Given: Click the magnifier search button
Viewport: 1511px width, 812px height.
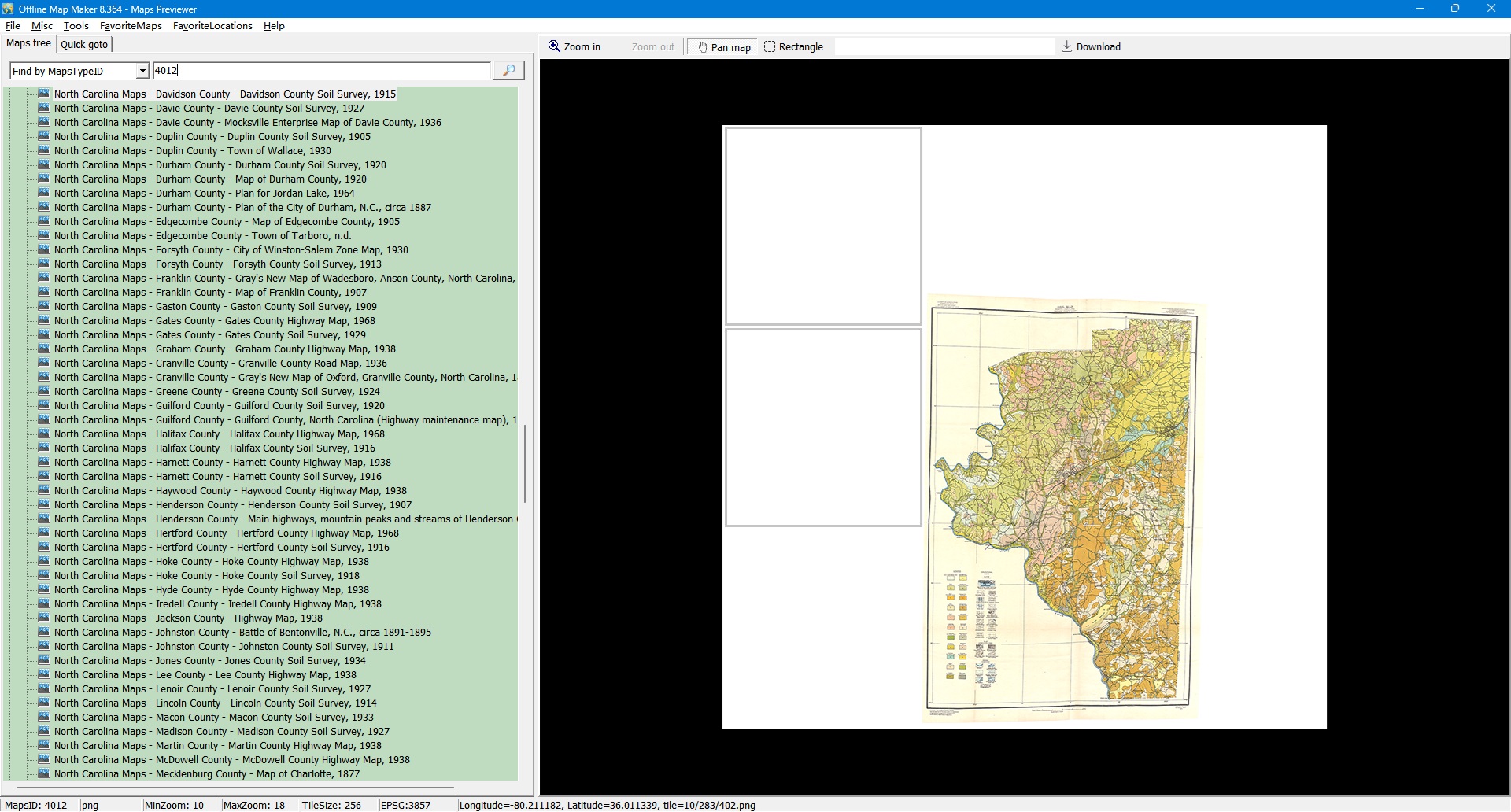Looking at the screenshot, I should 508,71.
